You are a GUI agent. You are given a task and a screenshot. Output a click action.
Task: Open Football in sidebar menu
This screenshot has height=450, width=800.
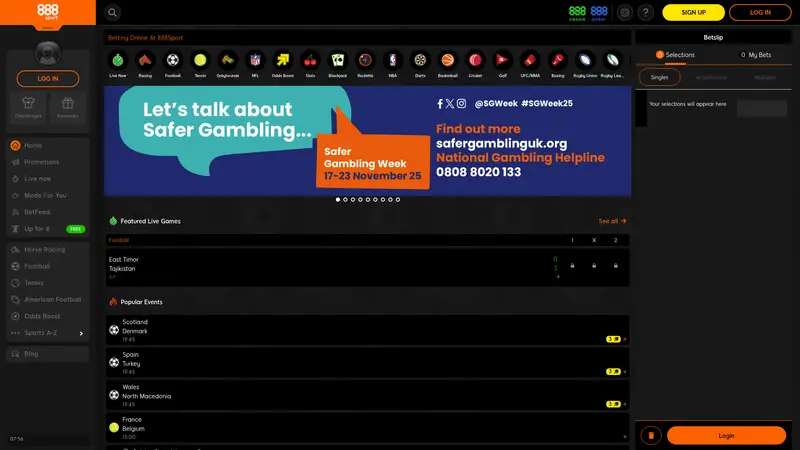[x=48, y=266]
